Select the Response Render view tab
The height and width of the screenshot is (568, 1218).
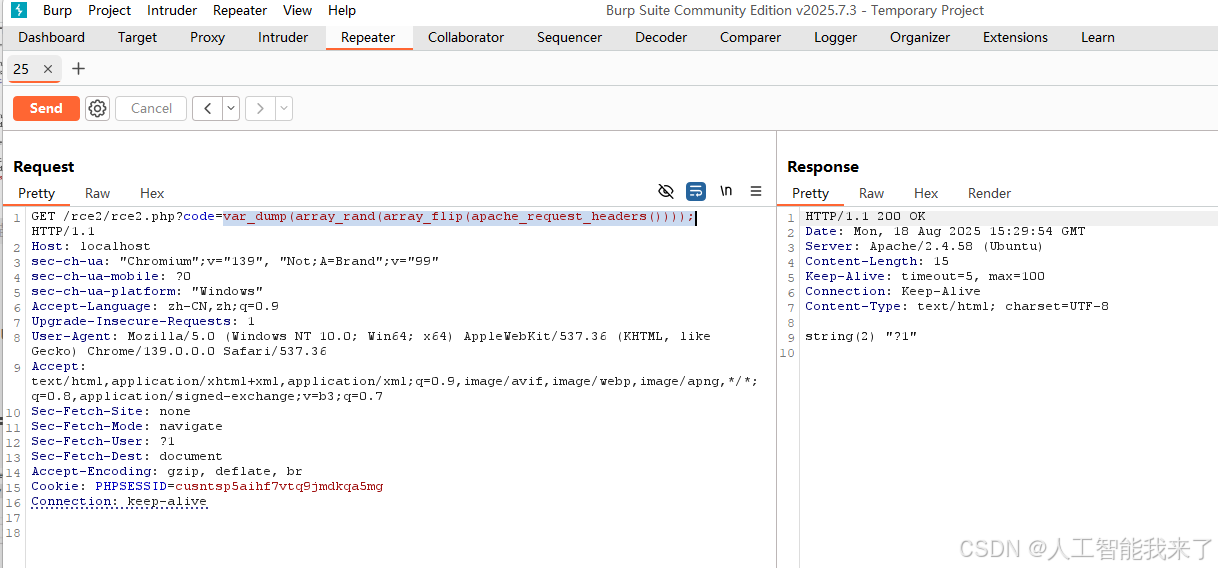click(x=990, y=193)
